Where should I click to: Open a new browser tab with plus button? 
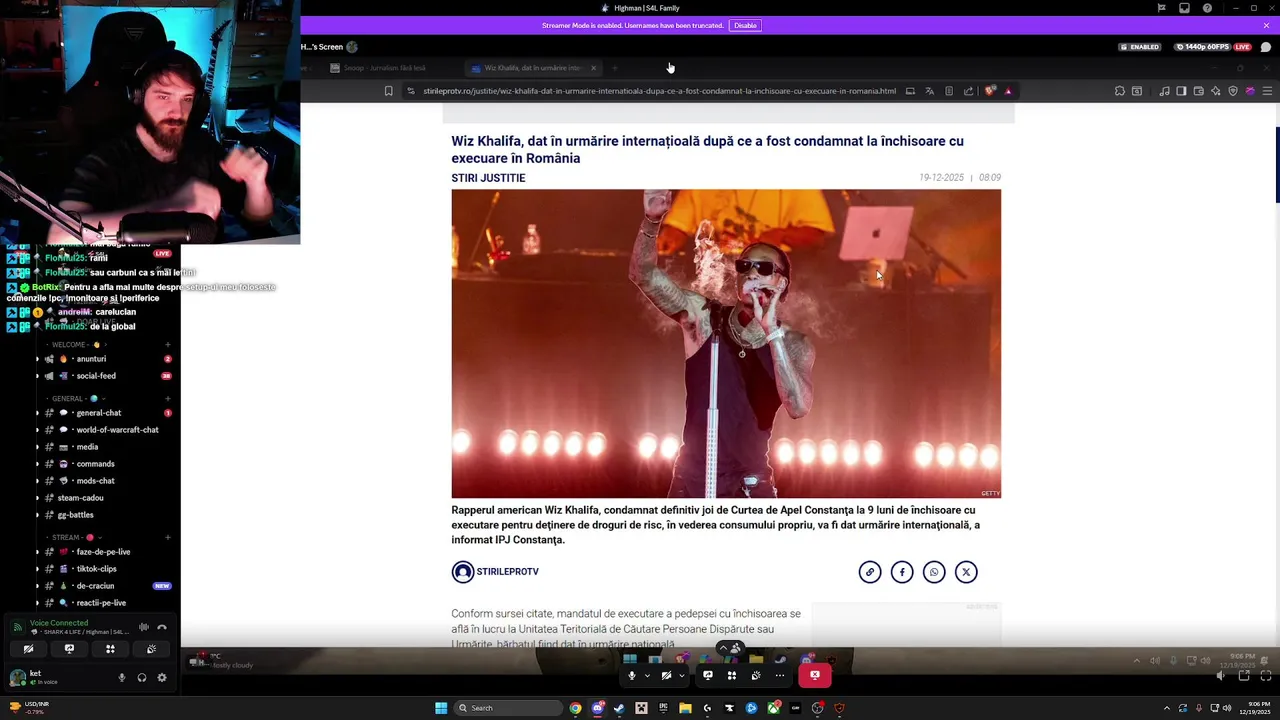[615, 68]
